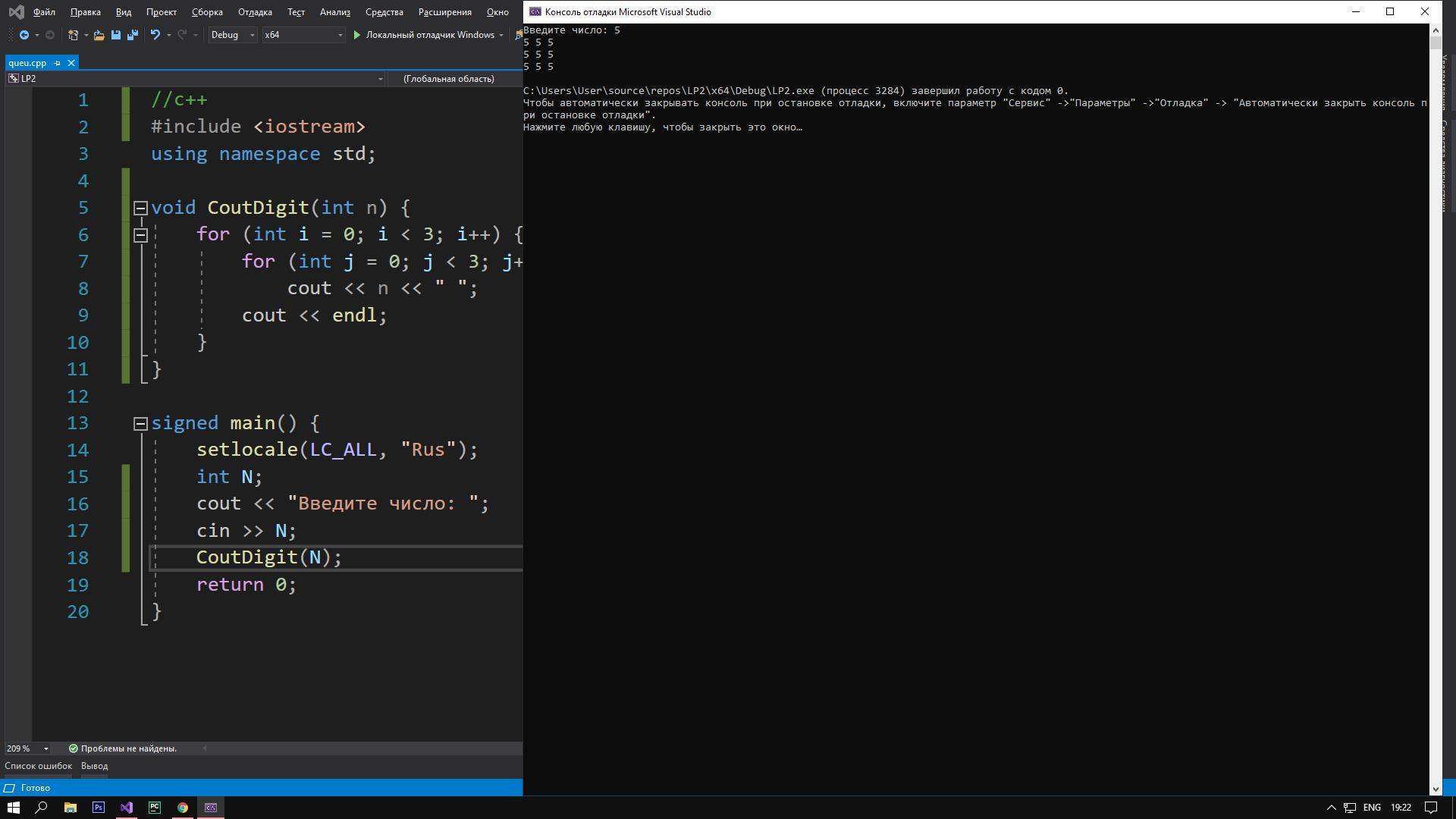
Task: Save all files with multi-disk icon
Action: 133,35
